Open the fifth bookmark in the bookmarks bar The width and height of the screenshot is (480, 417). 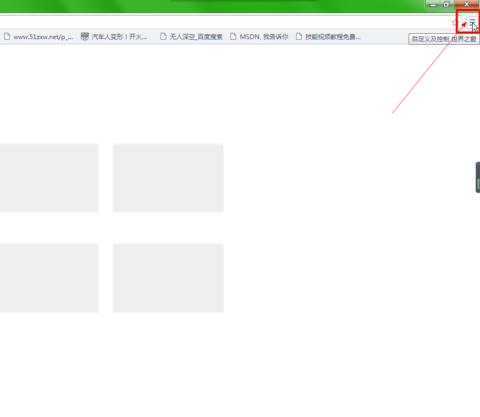point(328,37)
